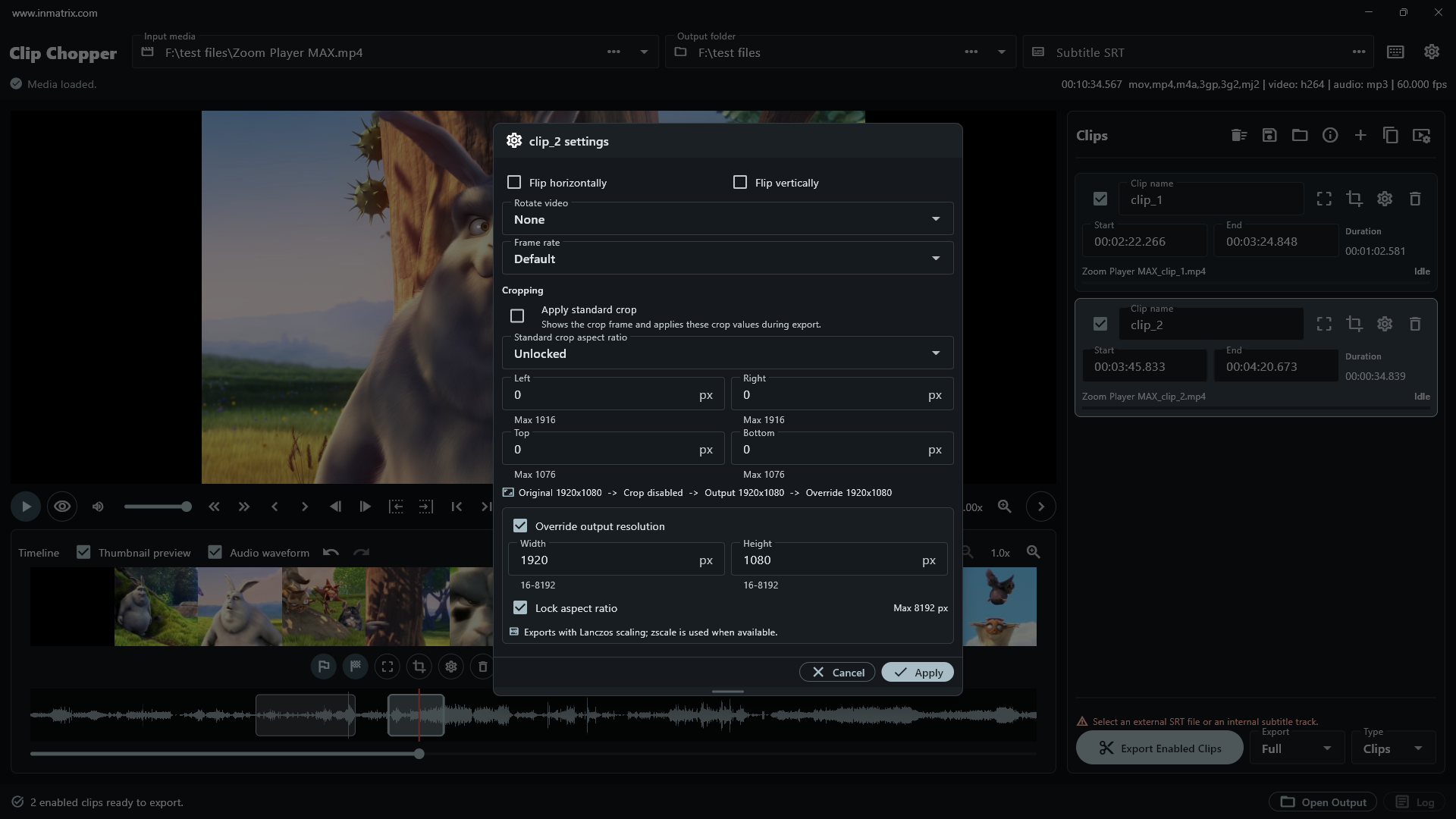Click the fullscreen frame icon under the timeline
Viewport: 1456px width, 819px height.
(388, 667)
